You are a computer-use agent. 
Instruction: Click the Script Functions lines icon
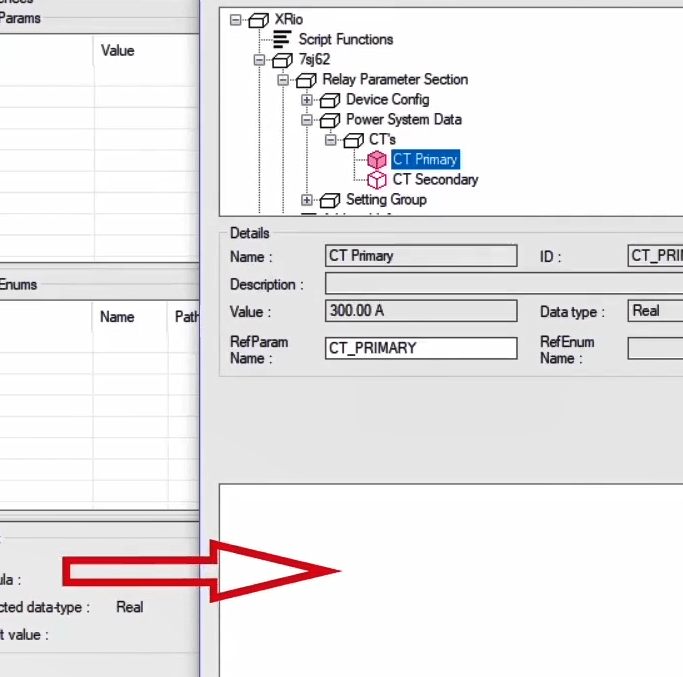283,39
